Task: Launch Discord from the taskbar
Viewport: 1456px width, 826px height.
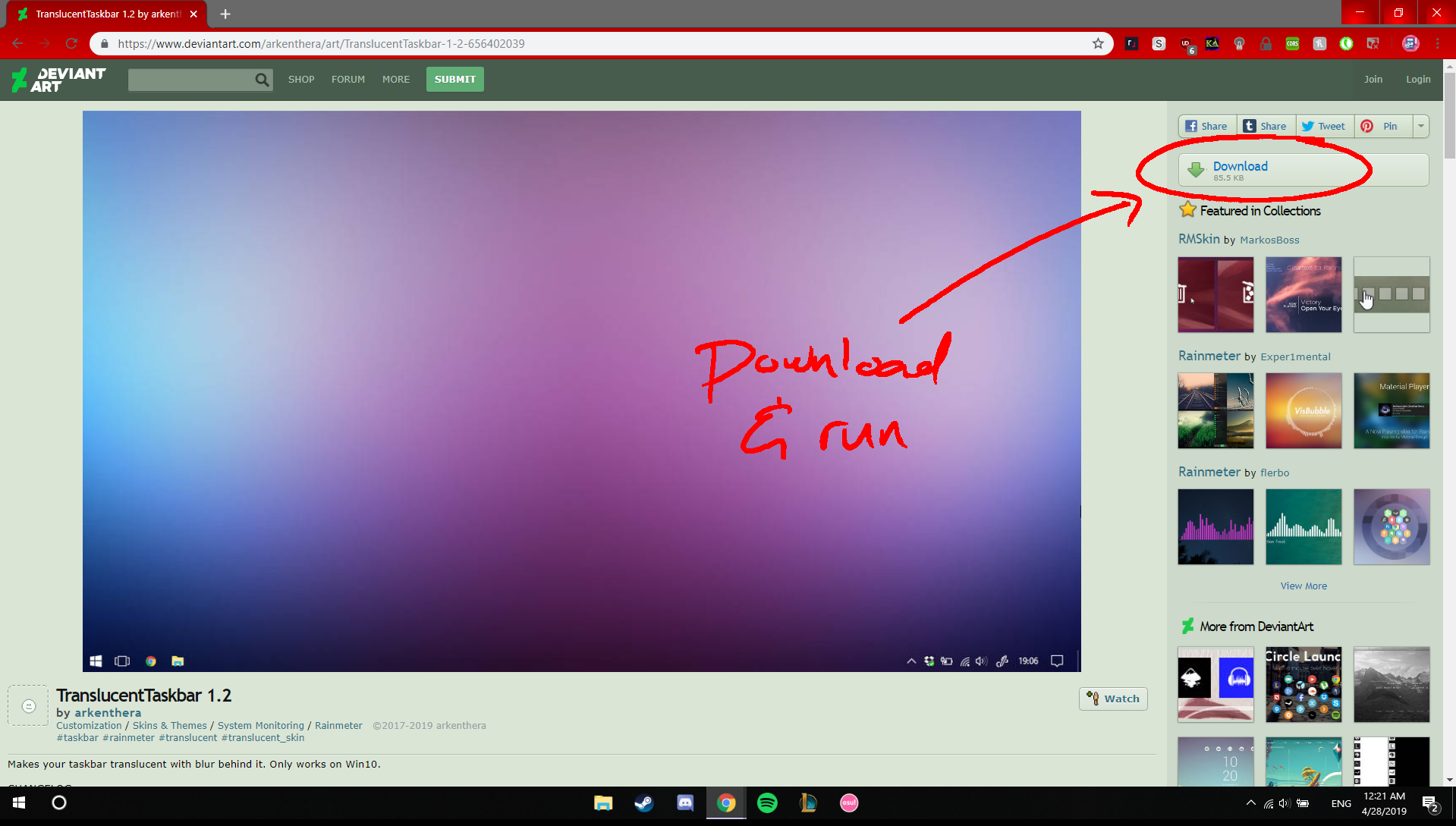Action: (685, 802)
